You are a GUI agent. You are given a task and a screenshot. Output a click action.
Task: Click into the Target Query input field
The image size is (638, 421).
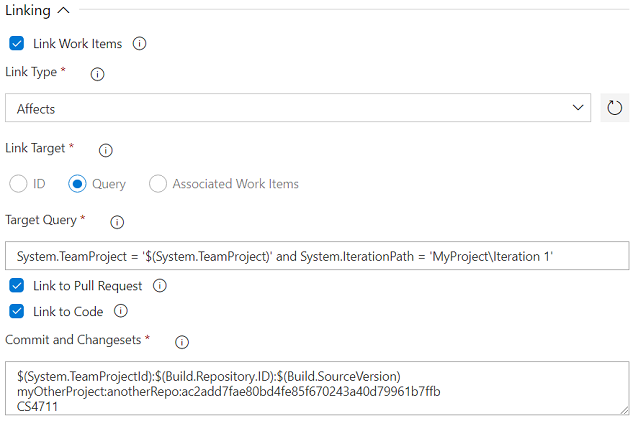click(317, 256)
